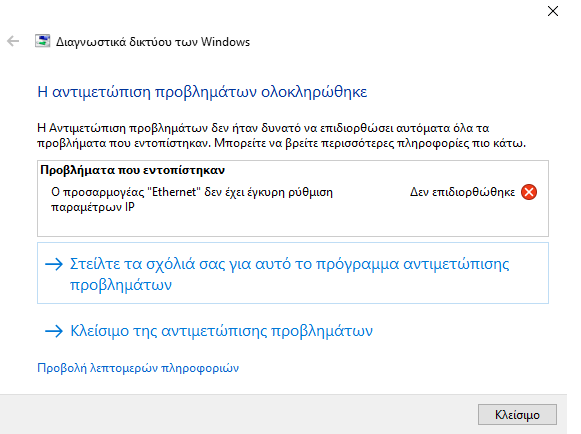The image size is (581, 434).
Task: Click the arrow icon beside 'Στείλτε τα σχόλιά σας'
Action: coord(54,264)
